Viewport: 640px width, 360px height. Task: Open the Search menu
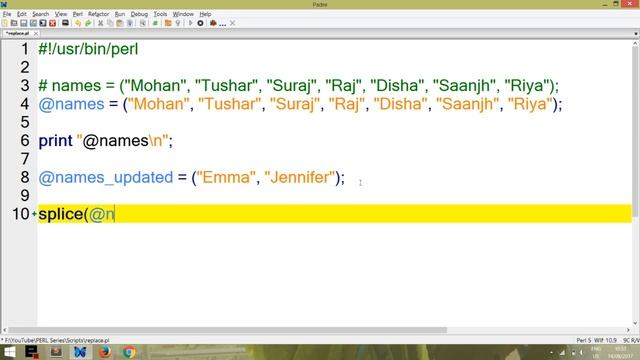[x=40, y=14]
